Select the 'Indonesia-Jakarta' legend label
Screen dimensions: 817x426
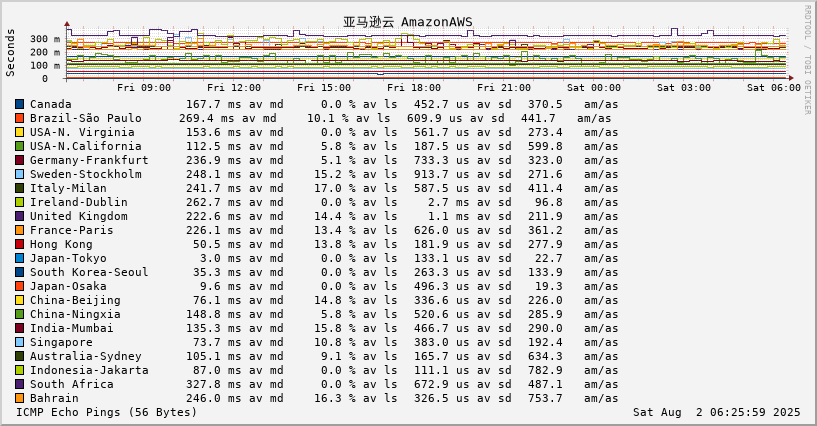(89, 370)
